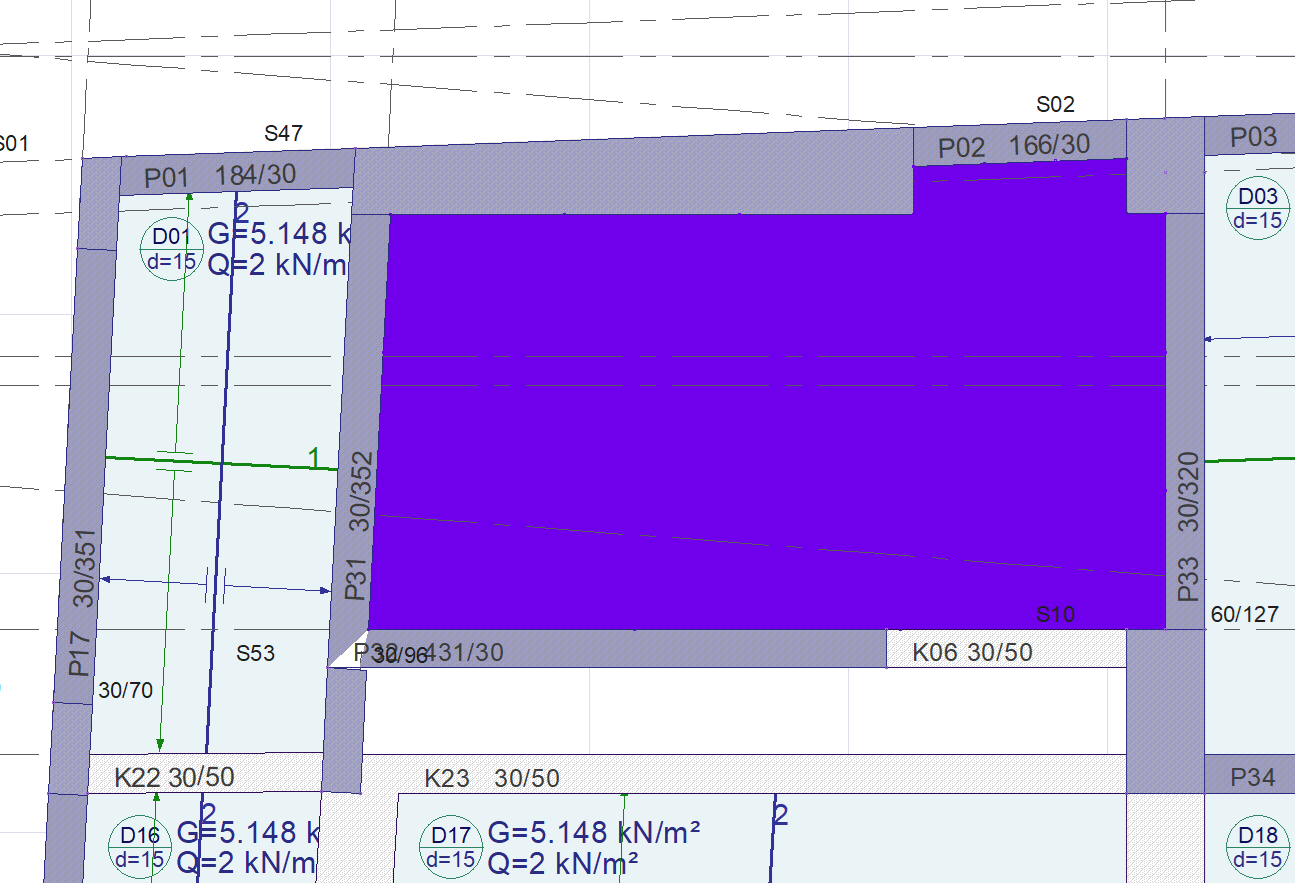
Task: Click the P03 wall label
Action: (1253, 137)
